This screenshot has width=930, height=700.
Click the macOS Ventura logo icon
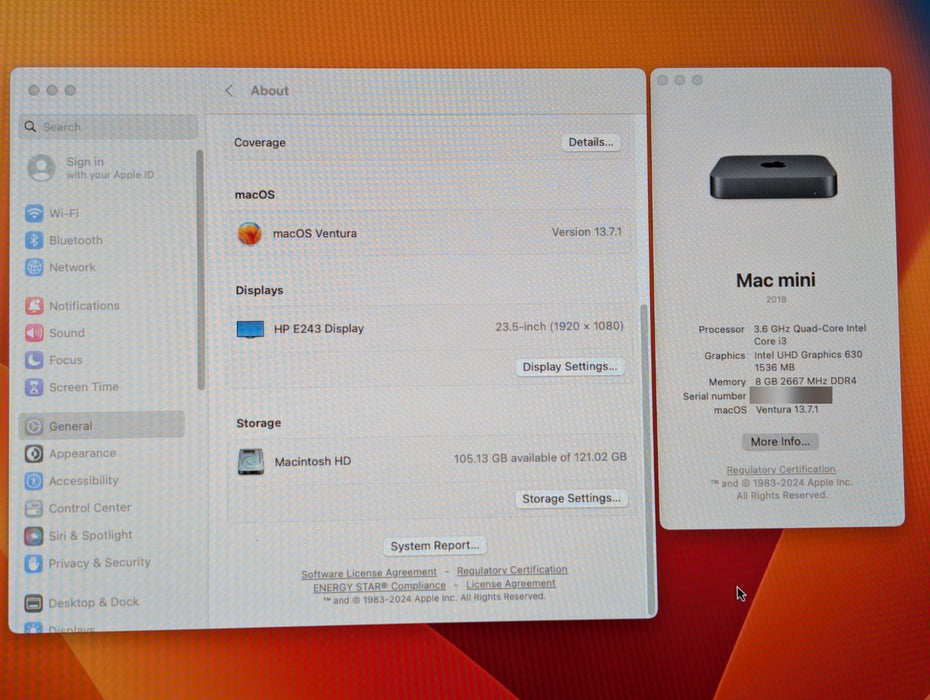click(x=250, y=233)
